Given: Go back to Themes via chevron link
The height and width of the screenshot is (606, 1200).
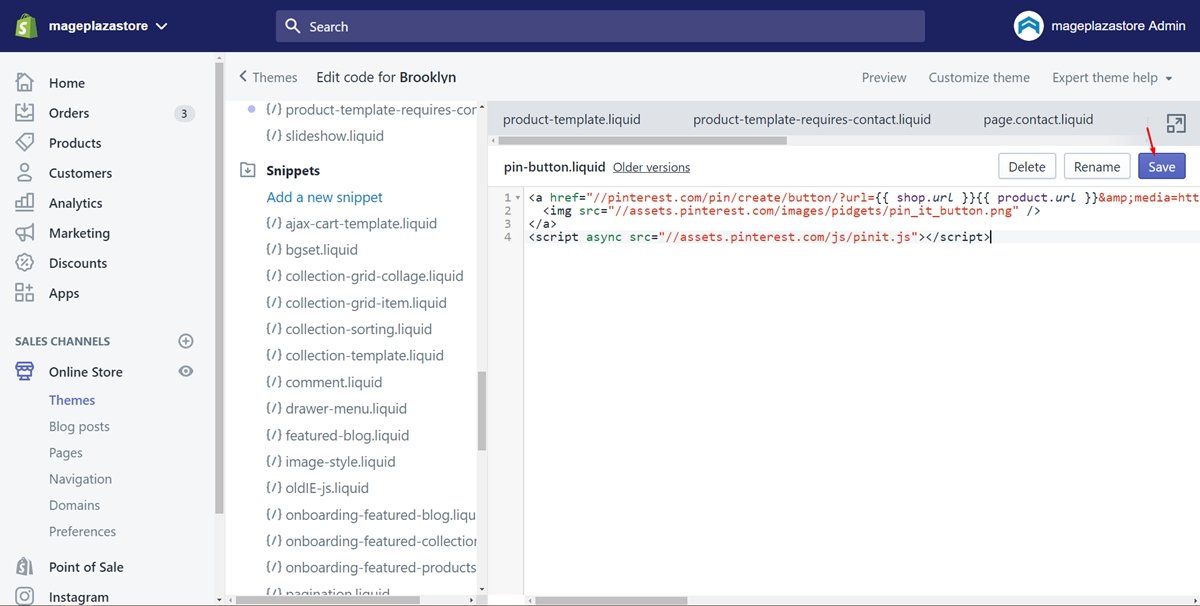Looking at the screenshot, I should 268,77.
